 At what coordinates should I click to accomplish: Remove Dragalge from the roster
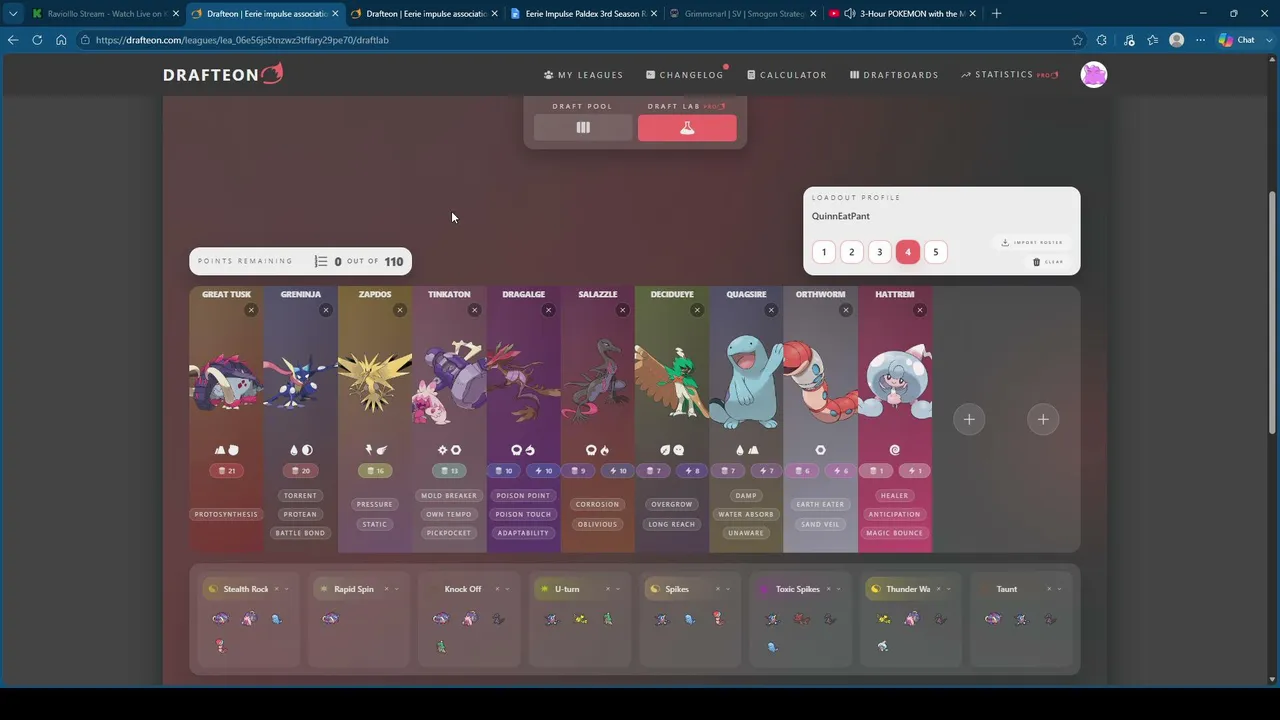pos(548,310)
